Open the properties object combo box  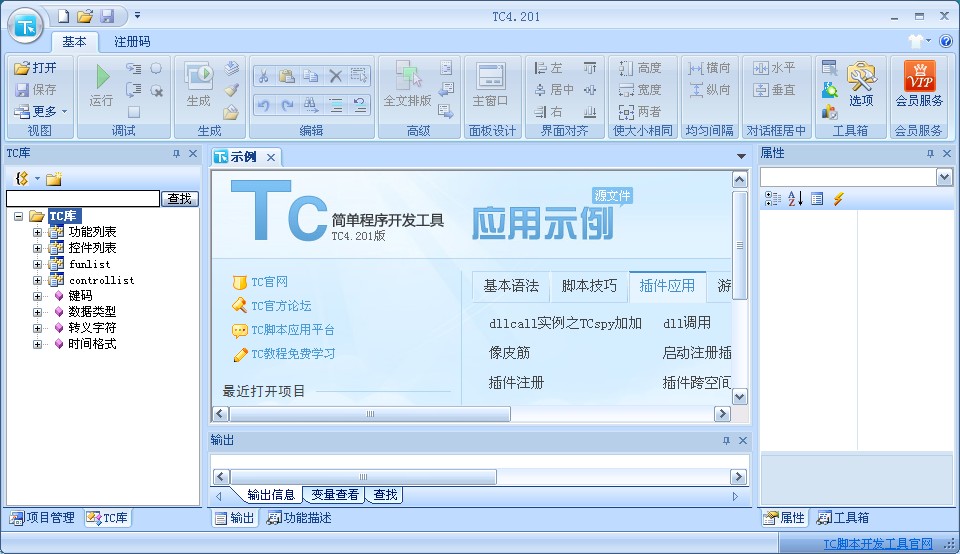(x=944, y=178)
